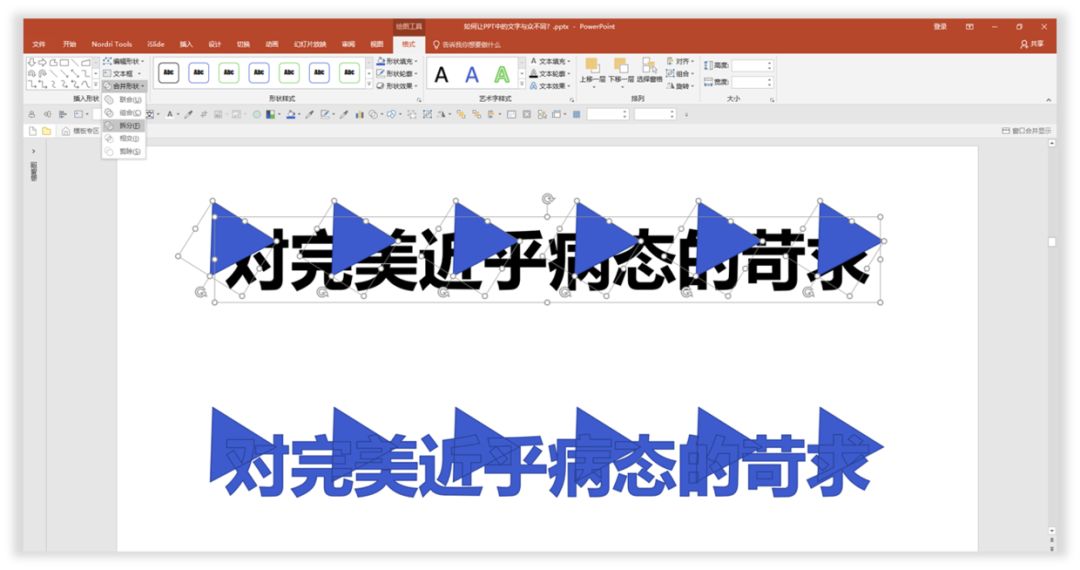Open the 文件 file tab
This screenshot has width=1080, height=570.
tap(39, 44)
